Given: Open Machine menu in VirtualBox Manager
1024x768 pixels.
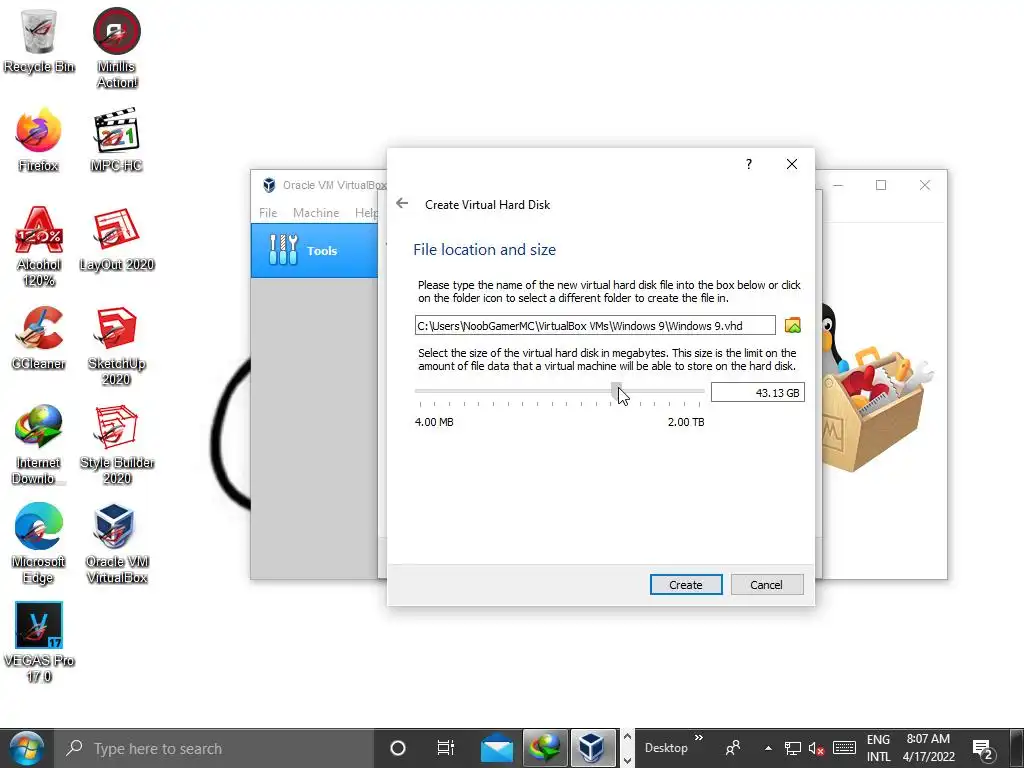Looking at the screenshot, I should 316,213.
